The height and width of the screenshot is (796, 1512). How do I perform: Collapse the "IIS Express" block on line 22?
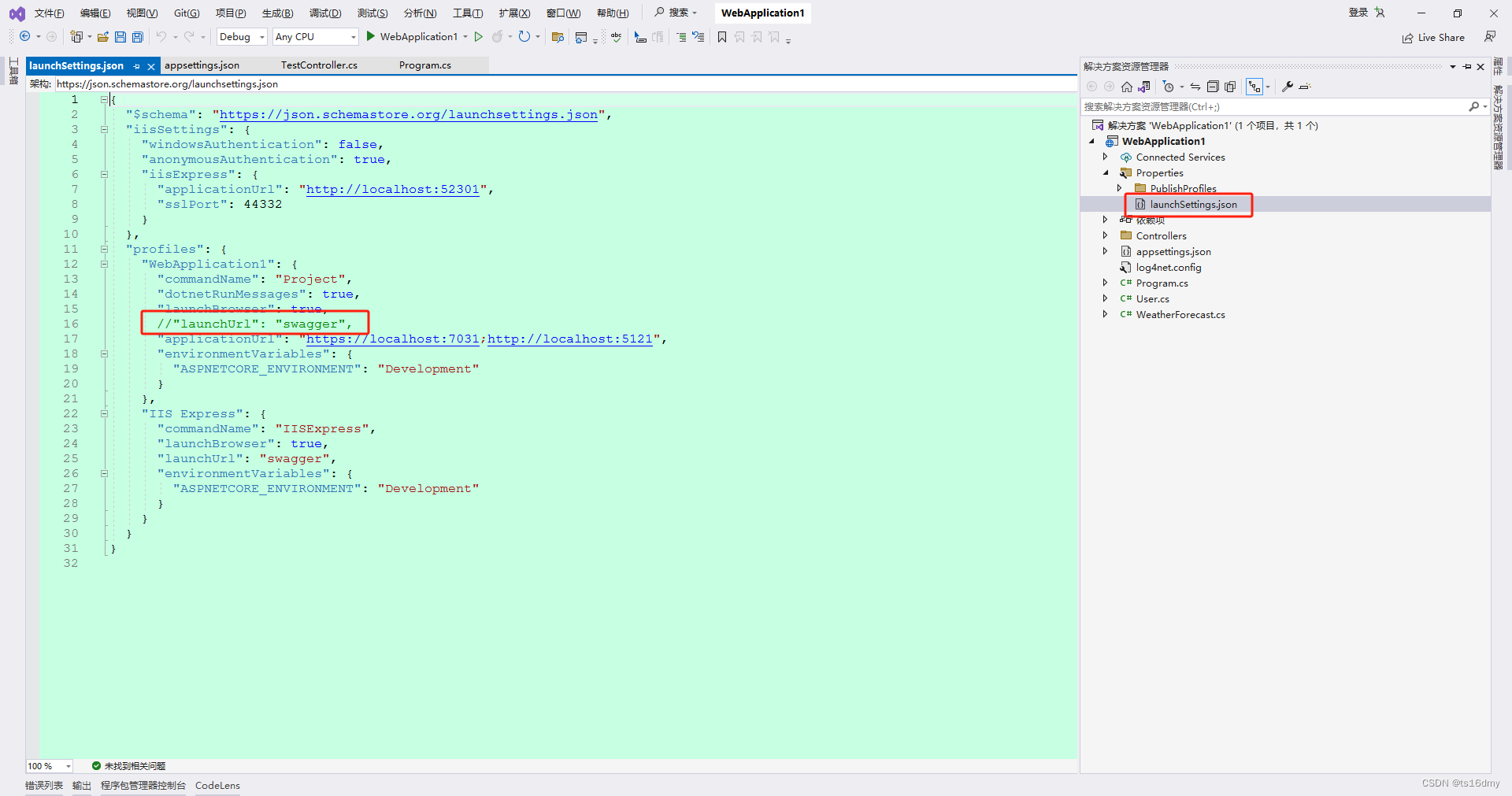104,413
